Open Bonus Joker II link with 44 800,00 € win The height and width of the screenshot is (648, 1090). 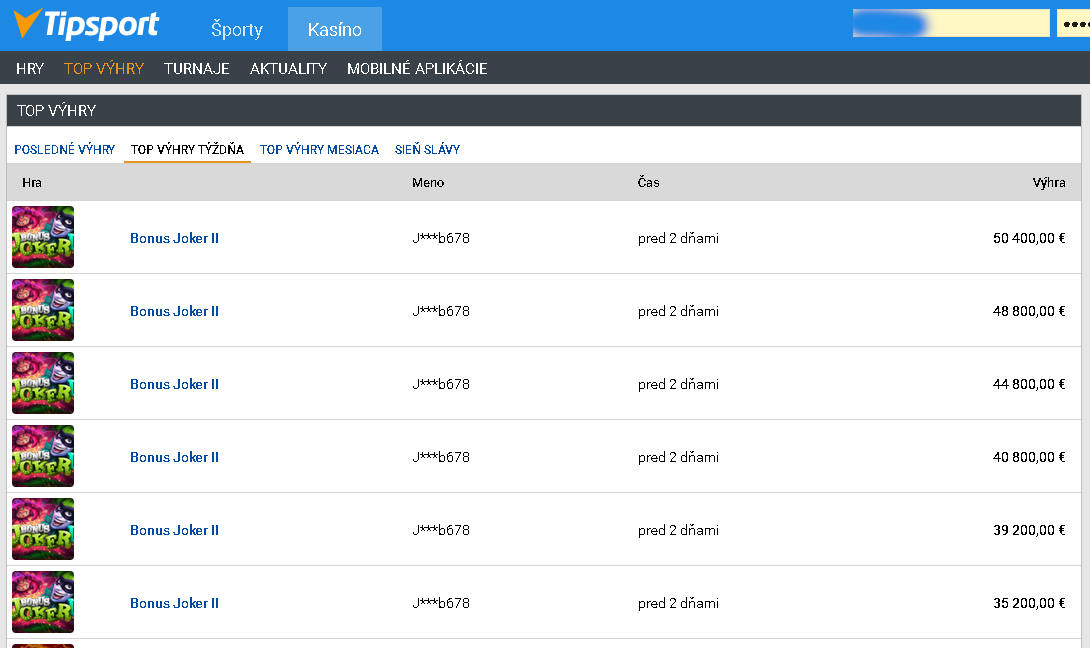174,384
